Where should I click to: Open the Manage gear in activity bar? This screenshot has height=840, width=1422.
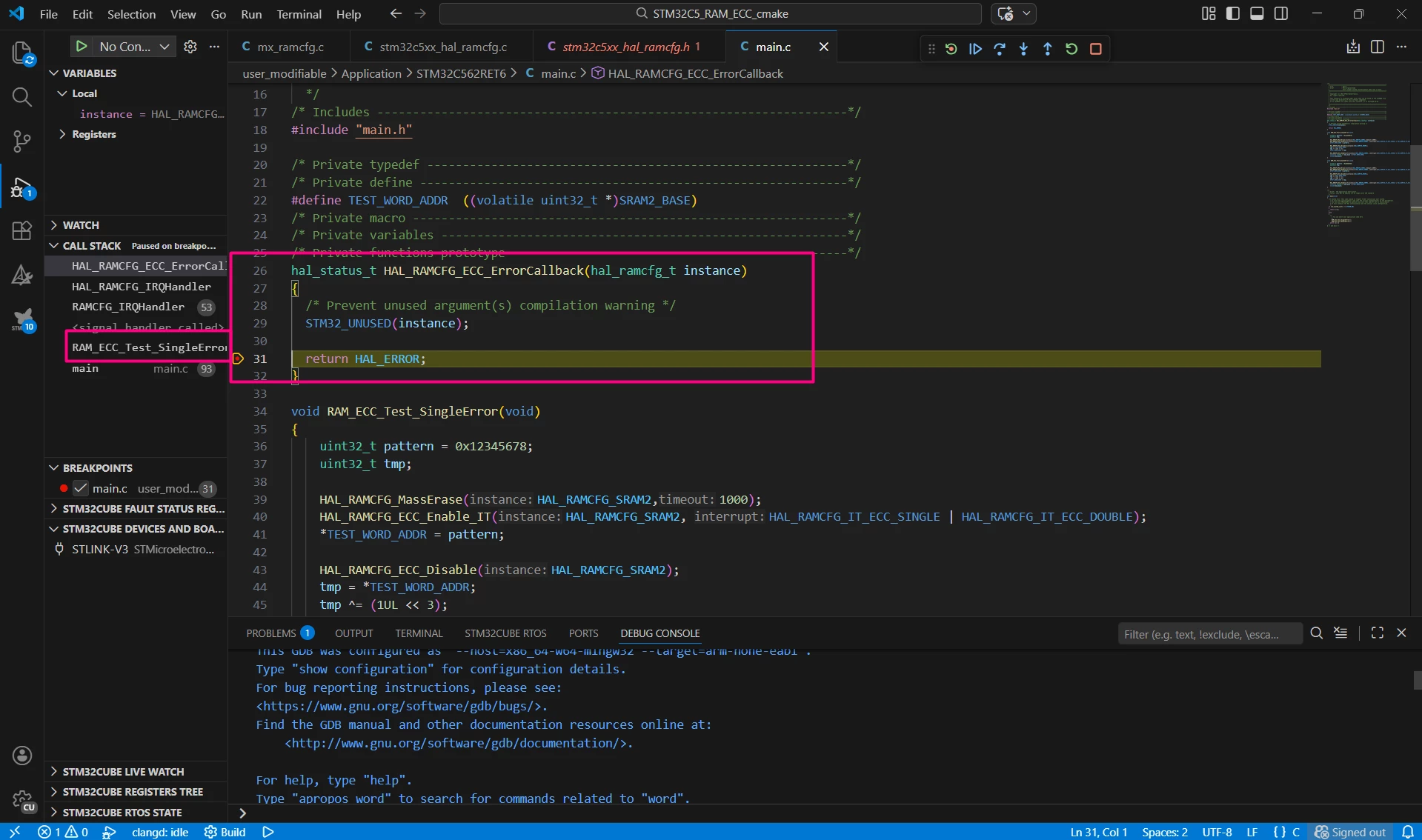point(22,800)
